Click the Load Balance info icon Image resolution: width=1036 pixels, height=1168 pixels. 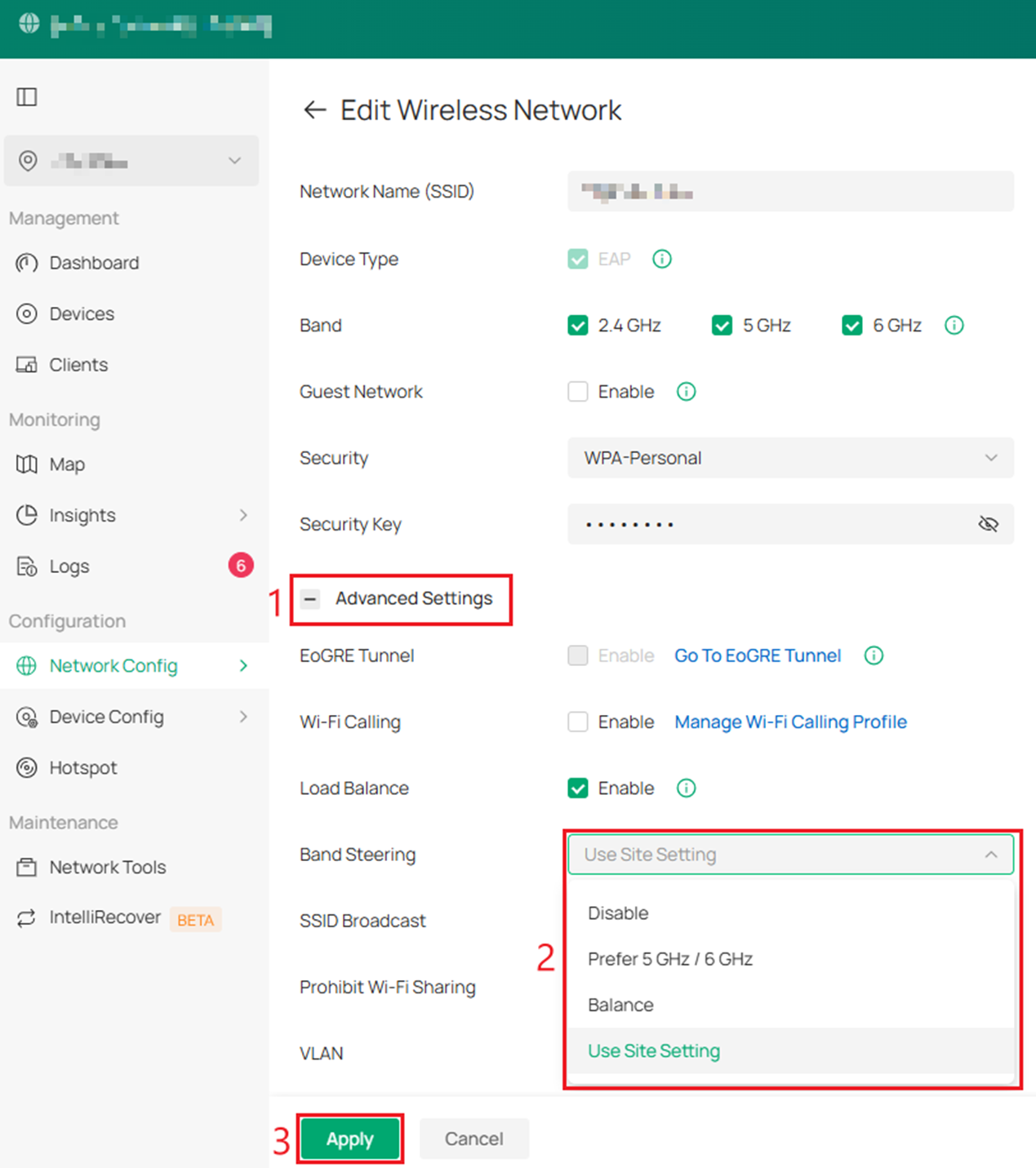[x=686, y=788]
